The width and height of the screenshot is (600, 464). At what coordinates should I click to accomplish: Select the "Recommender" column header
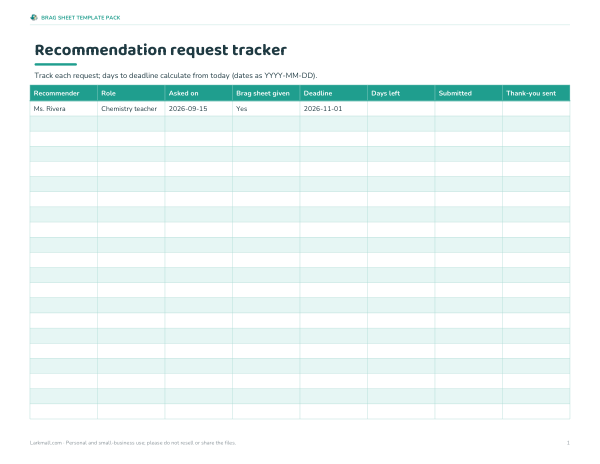click(64, 93)
